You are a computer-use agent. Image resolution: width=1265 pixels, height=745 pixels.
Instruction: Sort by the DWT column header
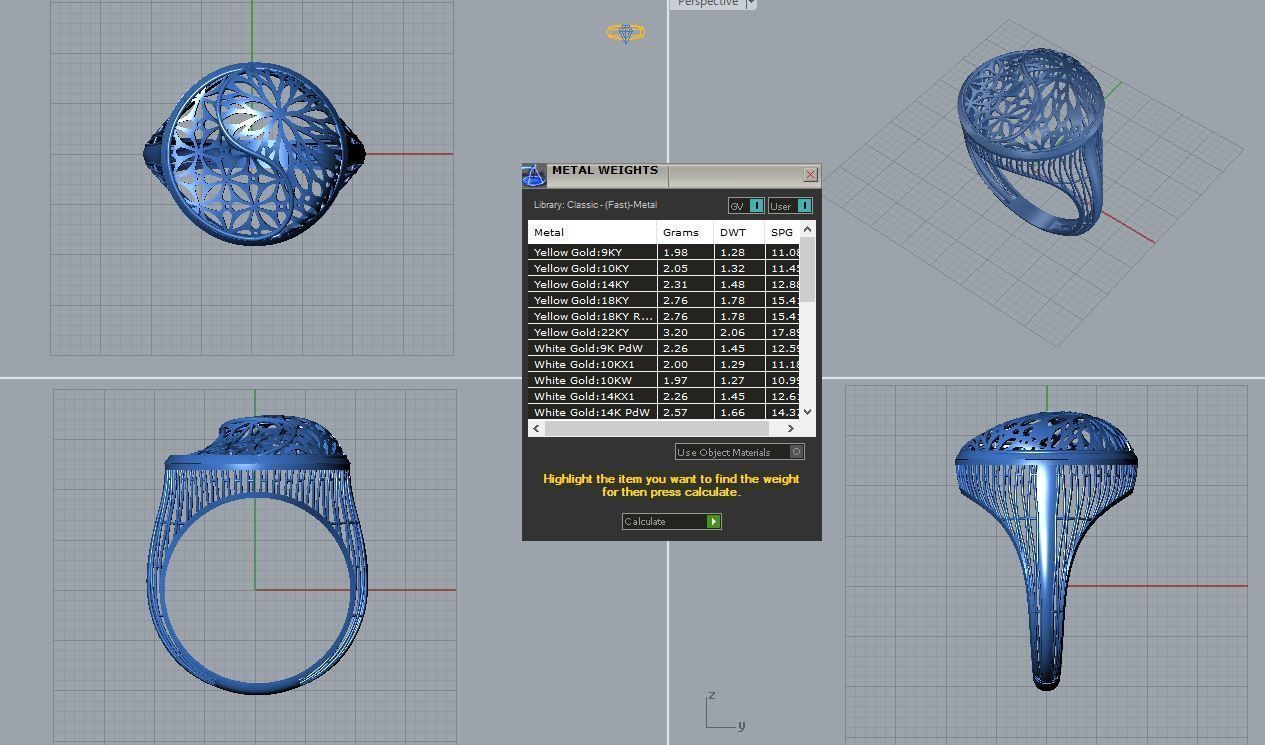pyautogui.click(x=739, y=232)
